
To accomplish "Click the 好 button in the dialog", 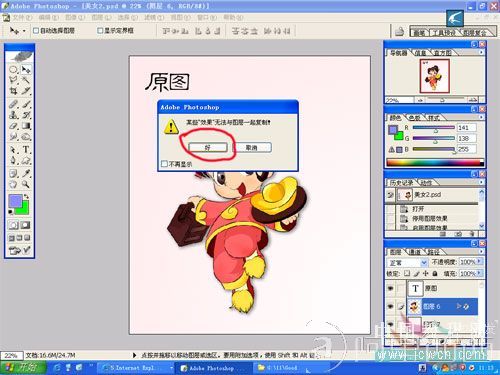I will pyautogui.click(x=208, y=147).
